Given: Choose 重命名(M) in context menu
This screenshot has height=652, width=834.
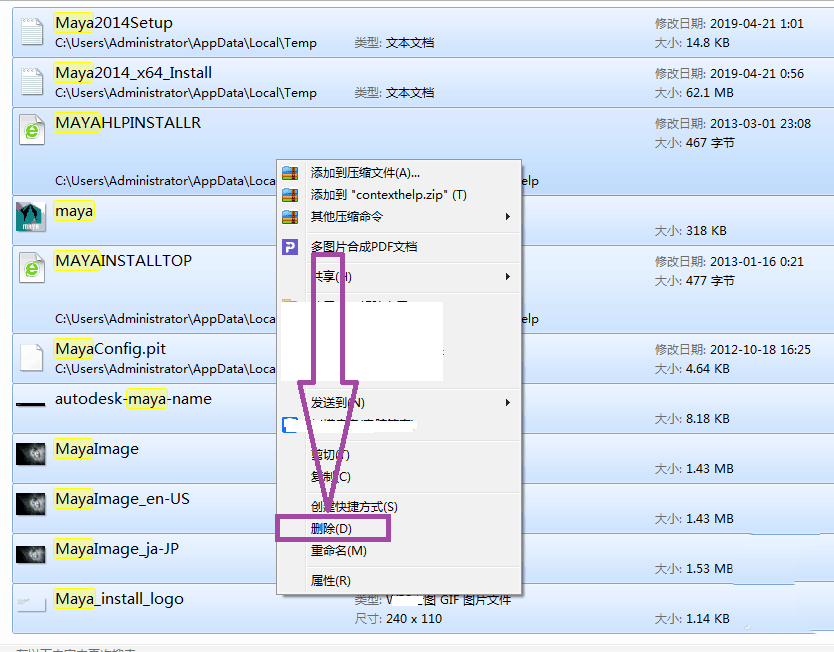Looking at the screenshot, I should [398, 551].
